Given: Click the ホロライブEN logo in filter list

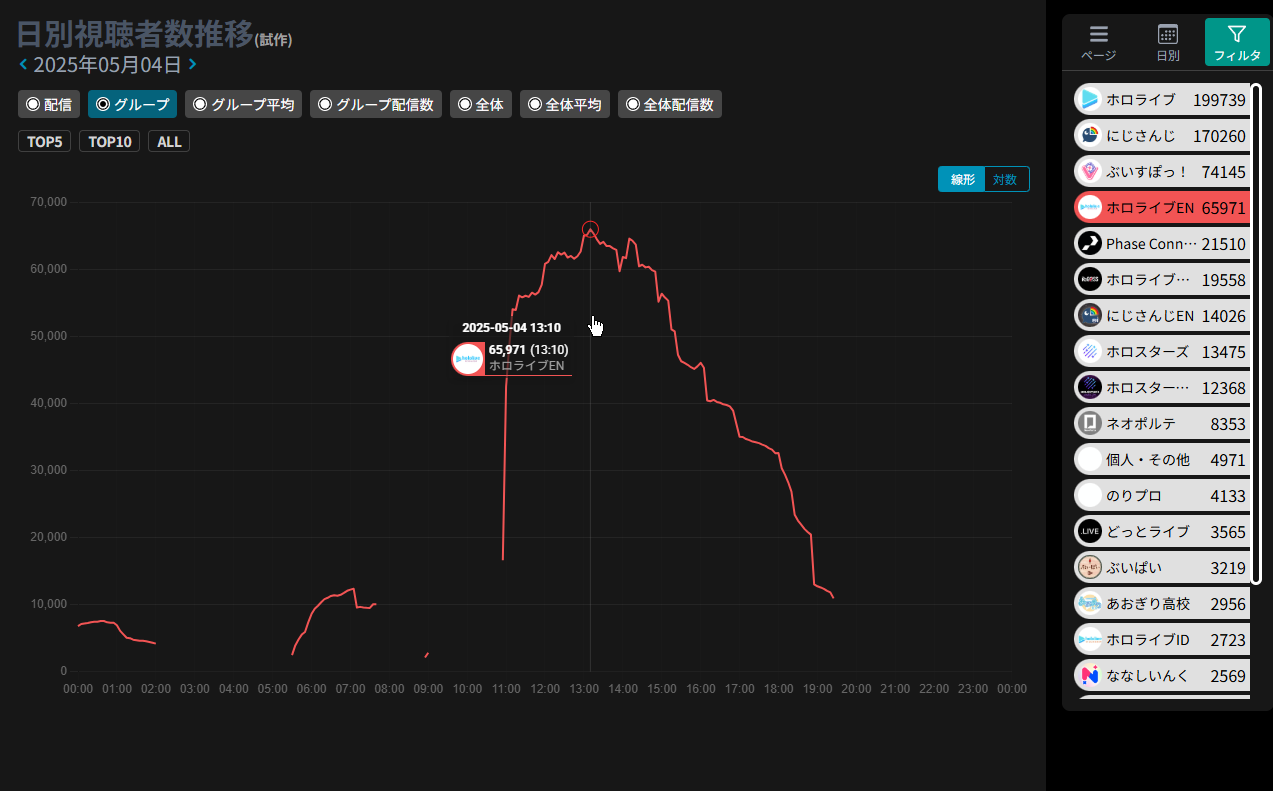Looking at the screenshot, I should [x=1089, y=208].
